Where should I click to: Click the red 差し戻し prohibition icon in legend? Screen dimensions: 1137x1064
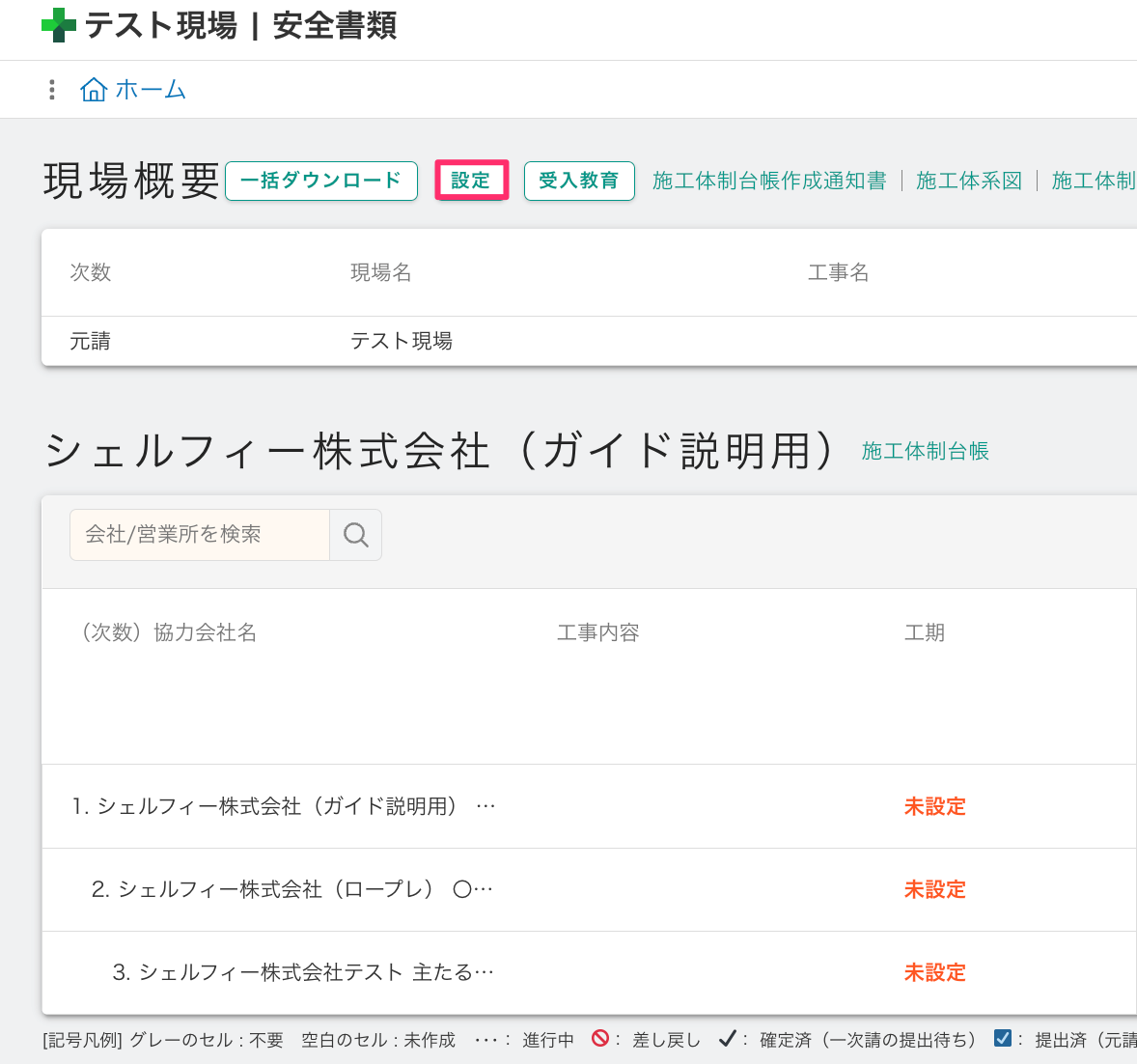click(600, 1039)
